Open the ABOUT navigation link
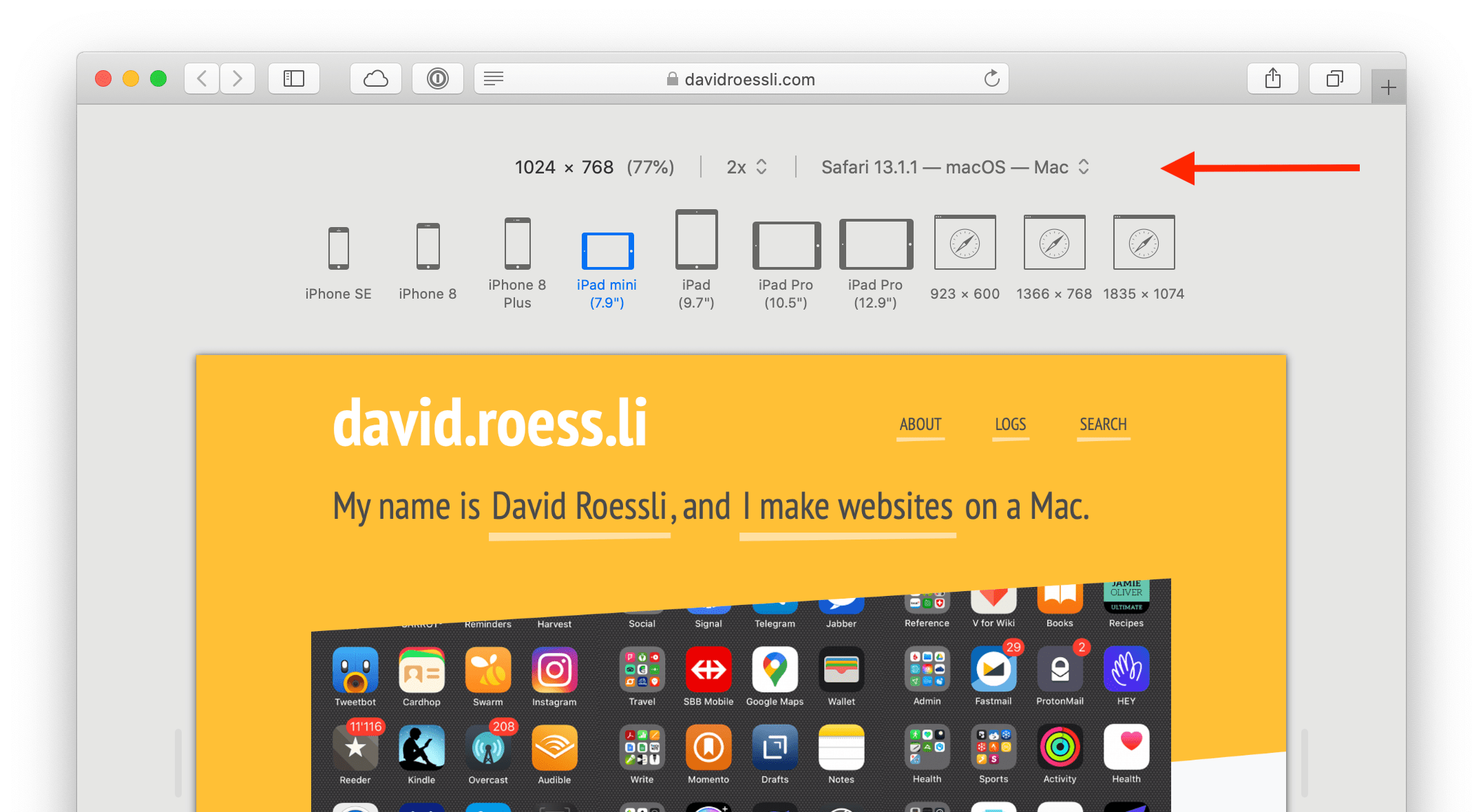This screenshot has width=1483, height=812. tap(921, 425)
